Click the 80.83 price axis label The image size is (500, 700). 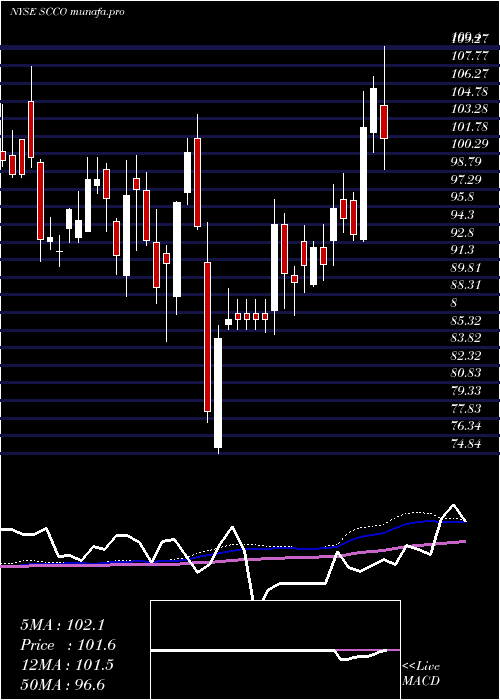(467, 373)
